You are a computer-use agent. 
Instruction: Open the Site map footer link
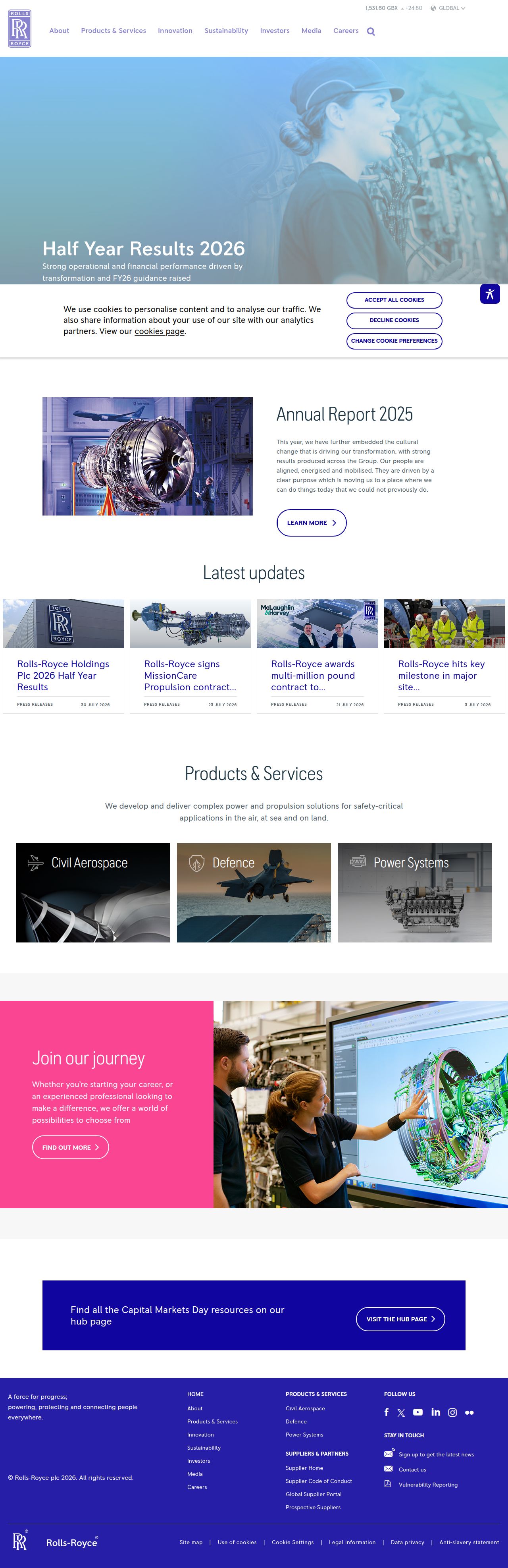(x=191, y=1543)
